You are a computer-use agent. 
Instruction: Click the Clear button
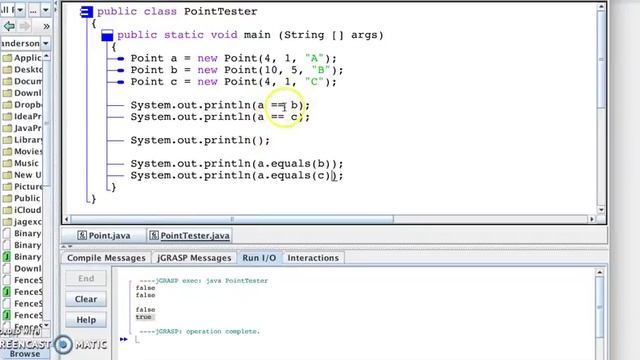tap(86, 299)
